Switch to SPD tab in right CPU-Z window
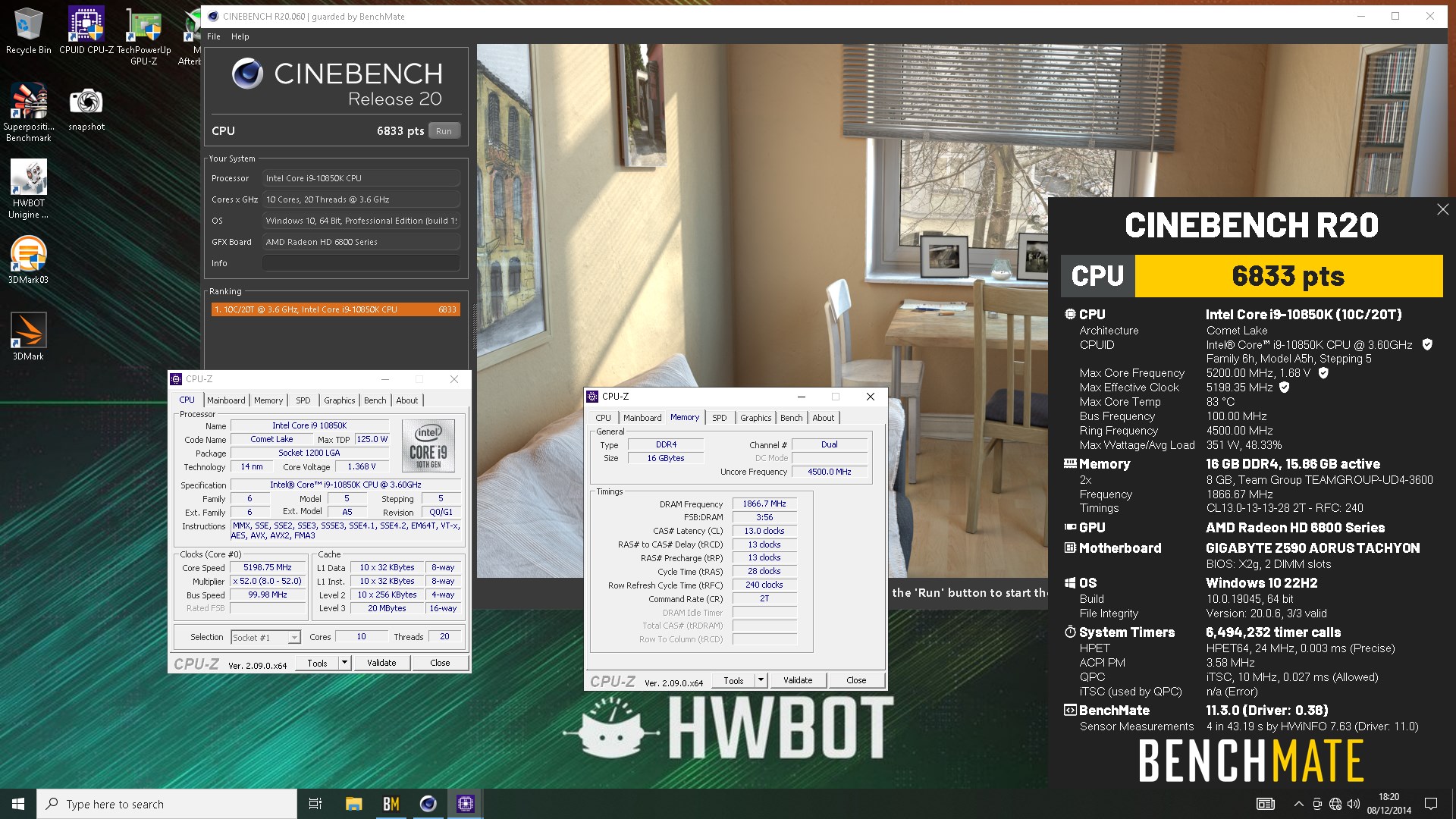Image resolution: width=1456 pixels, height=819 pixels. (x=719, y=418)
